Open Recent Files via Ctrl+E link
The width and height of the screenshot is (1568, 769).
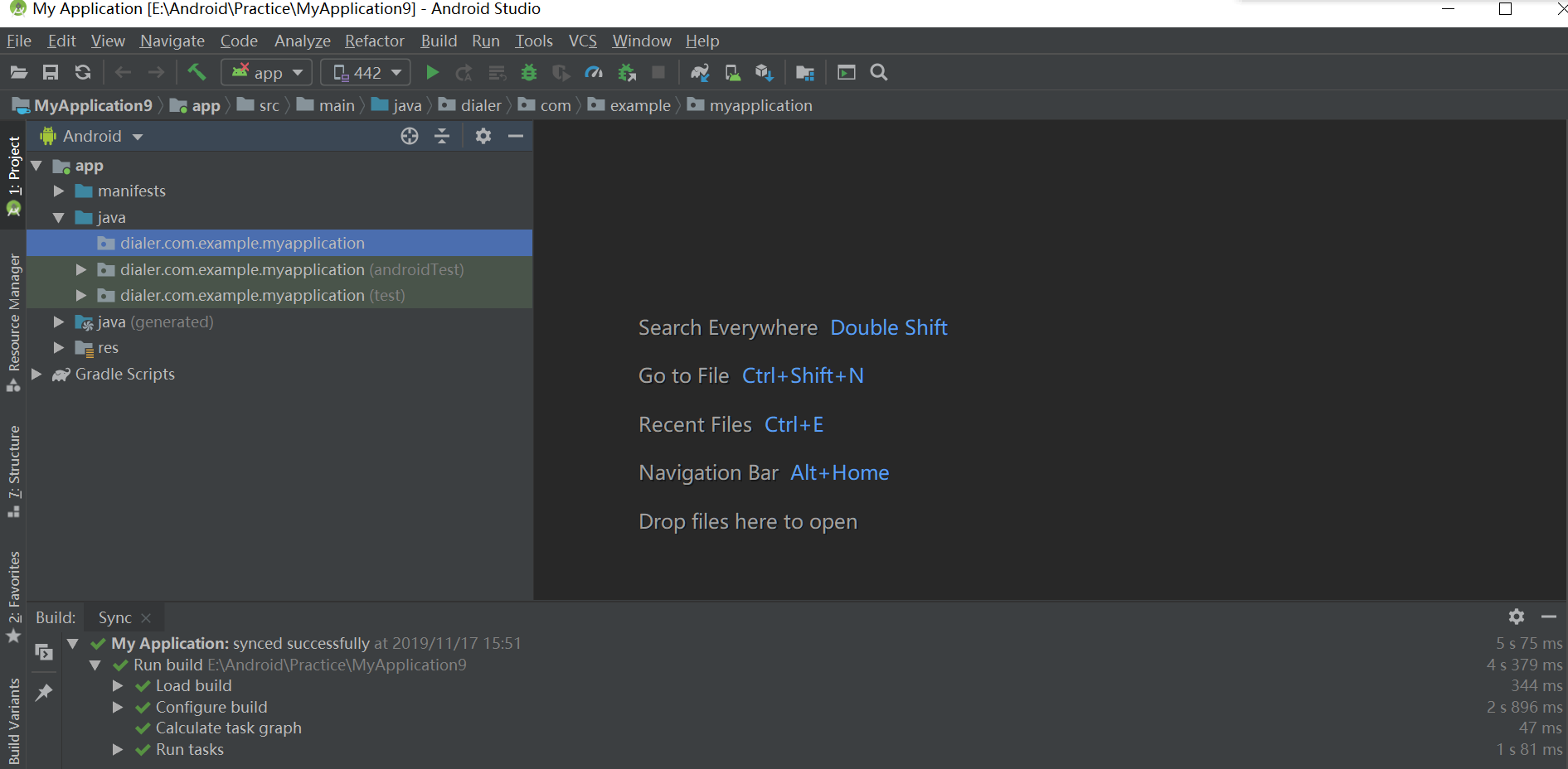point(794,423)
